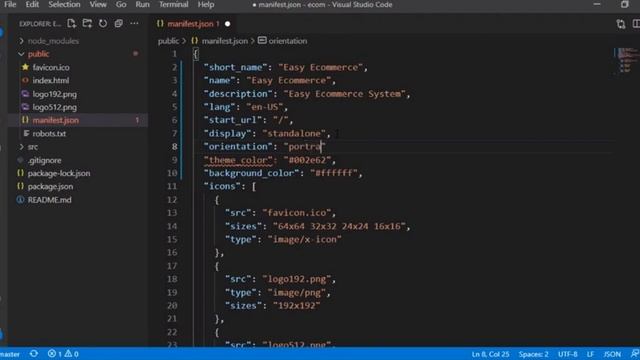
Task: Open the Go menu
Action: (121, 4)
